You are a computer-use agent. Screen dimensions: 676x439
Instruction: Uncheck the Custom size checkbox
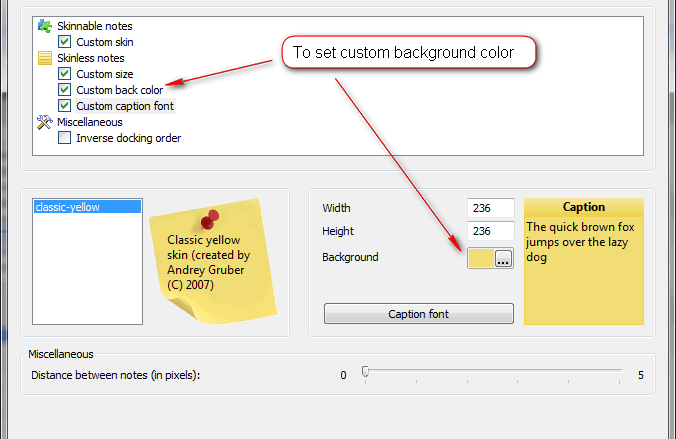[64, 74]
